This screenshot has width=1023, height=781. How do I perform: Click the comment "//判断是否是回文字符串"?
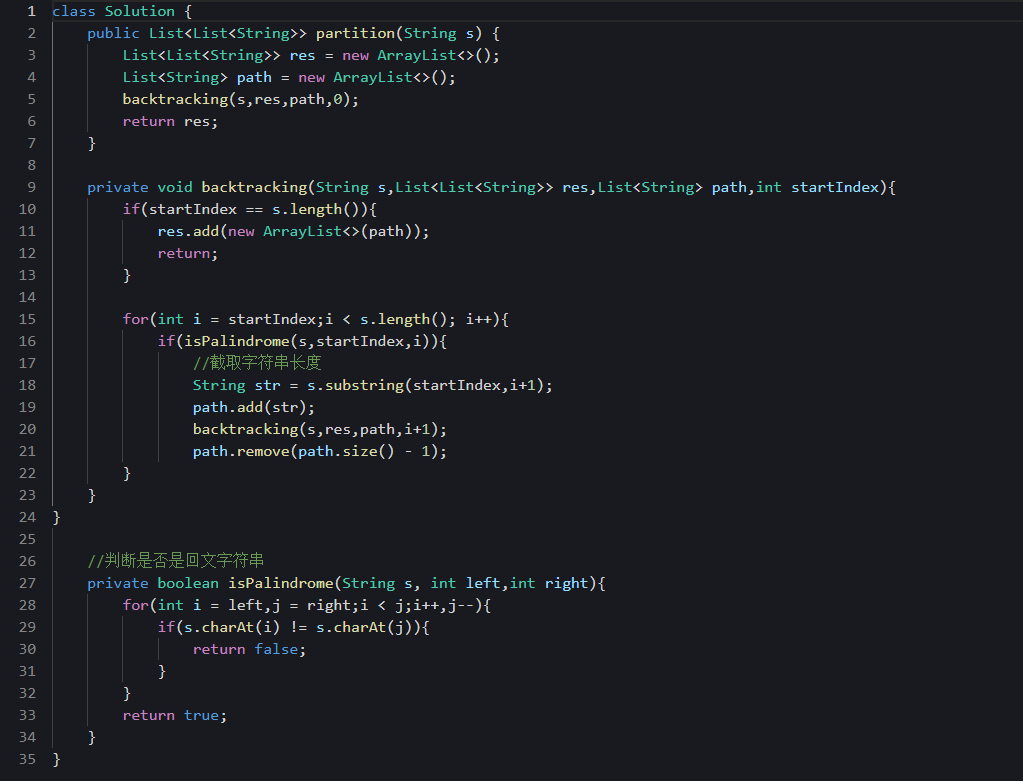(176, 560)
